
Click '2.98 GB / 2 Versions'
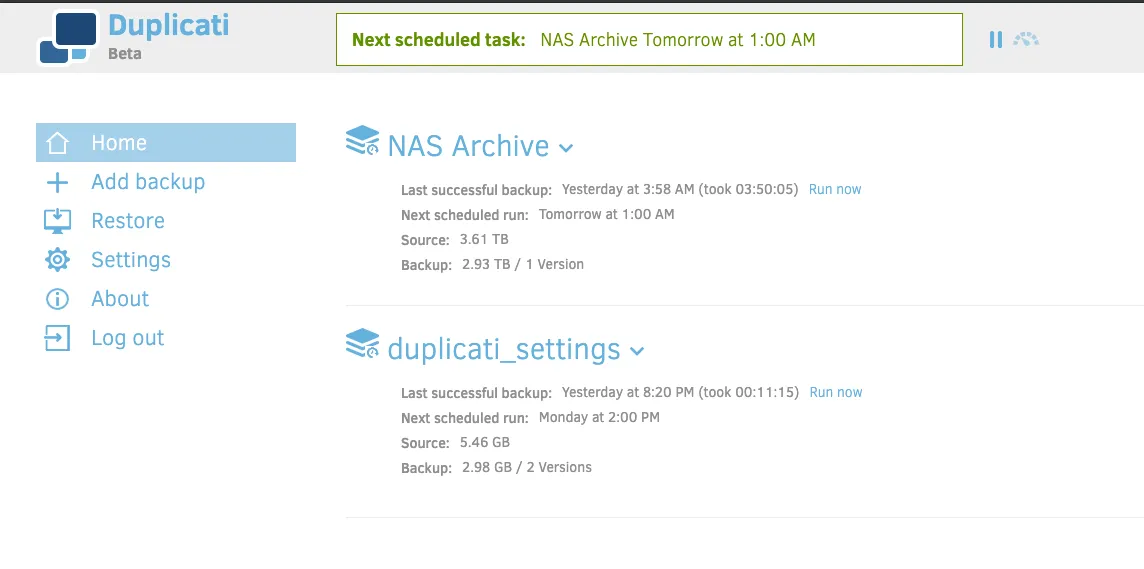(x=527, y=467)
